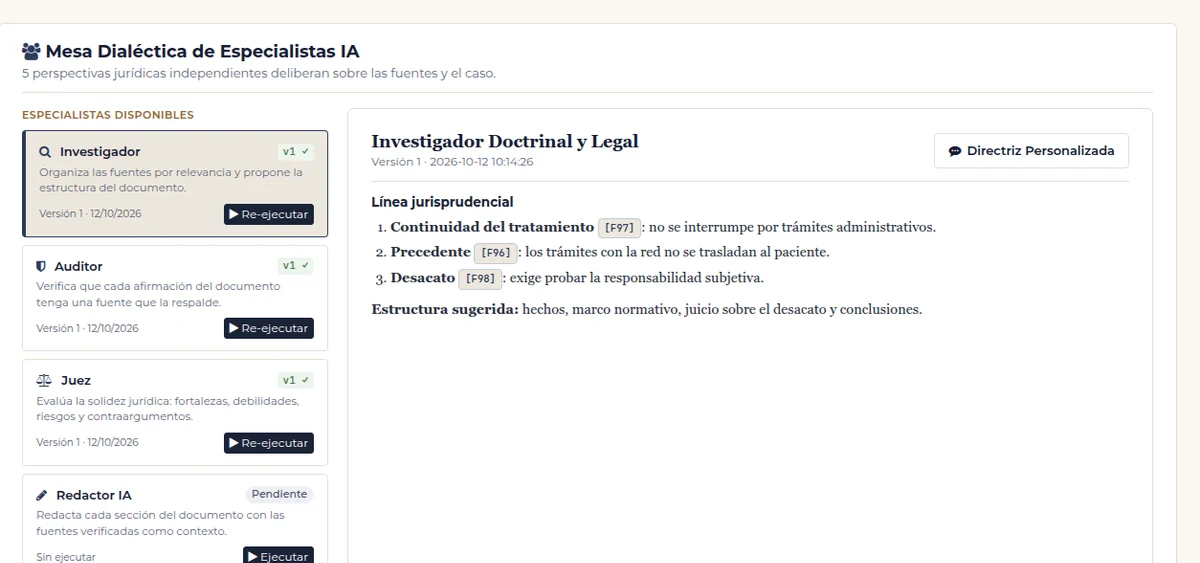
Task: Open Directriz Personalizada
Action: (x=1031, y=151)
